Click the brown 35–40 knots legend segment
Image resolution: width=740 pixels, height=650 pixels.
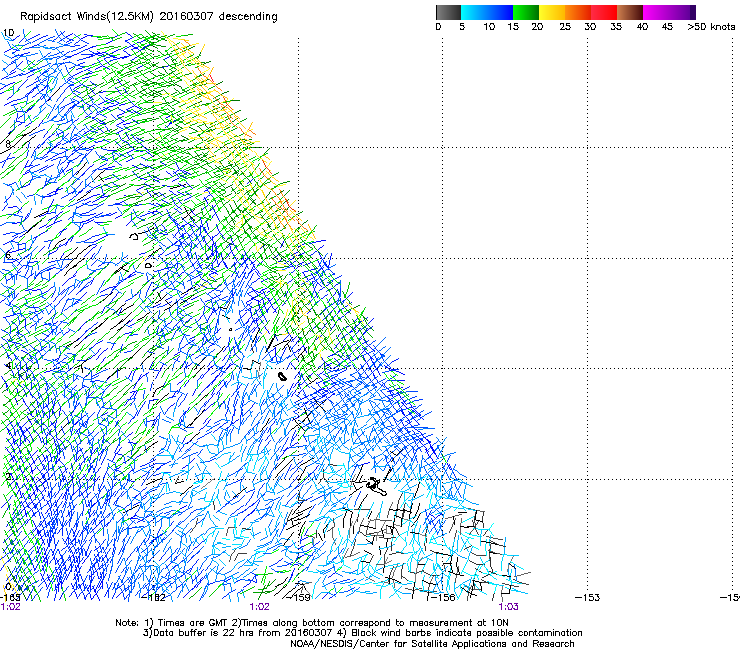(x=630, y=12)
